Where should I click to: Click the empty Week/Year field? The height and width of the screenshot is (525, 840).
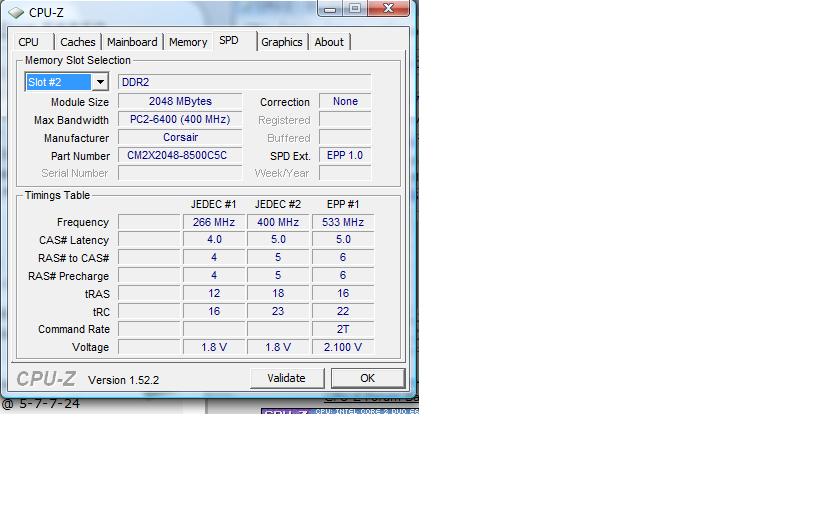[x=345, y=173]
